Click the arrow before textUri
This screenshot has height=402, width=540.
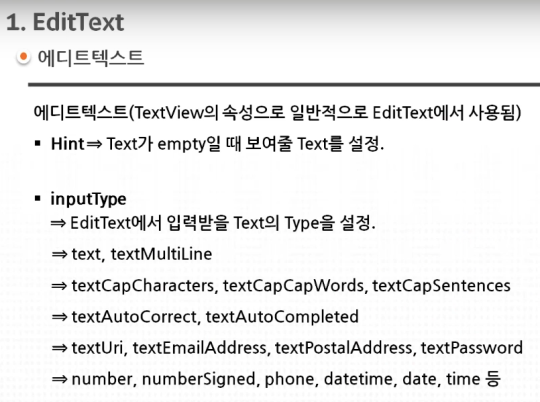click(59, 348)
